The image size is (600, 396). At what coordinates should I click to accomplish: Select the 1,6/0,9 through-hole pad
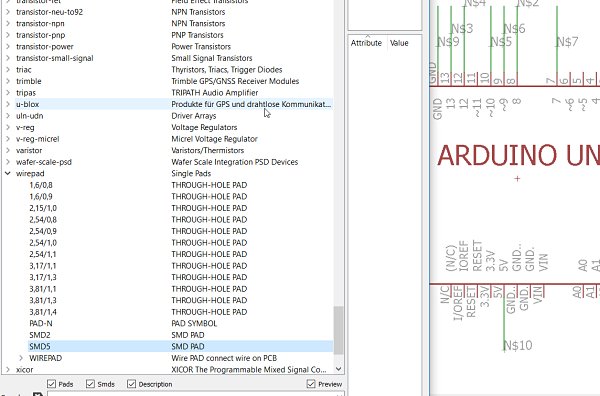tap(181, 197)
